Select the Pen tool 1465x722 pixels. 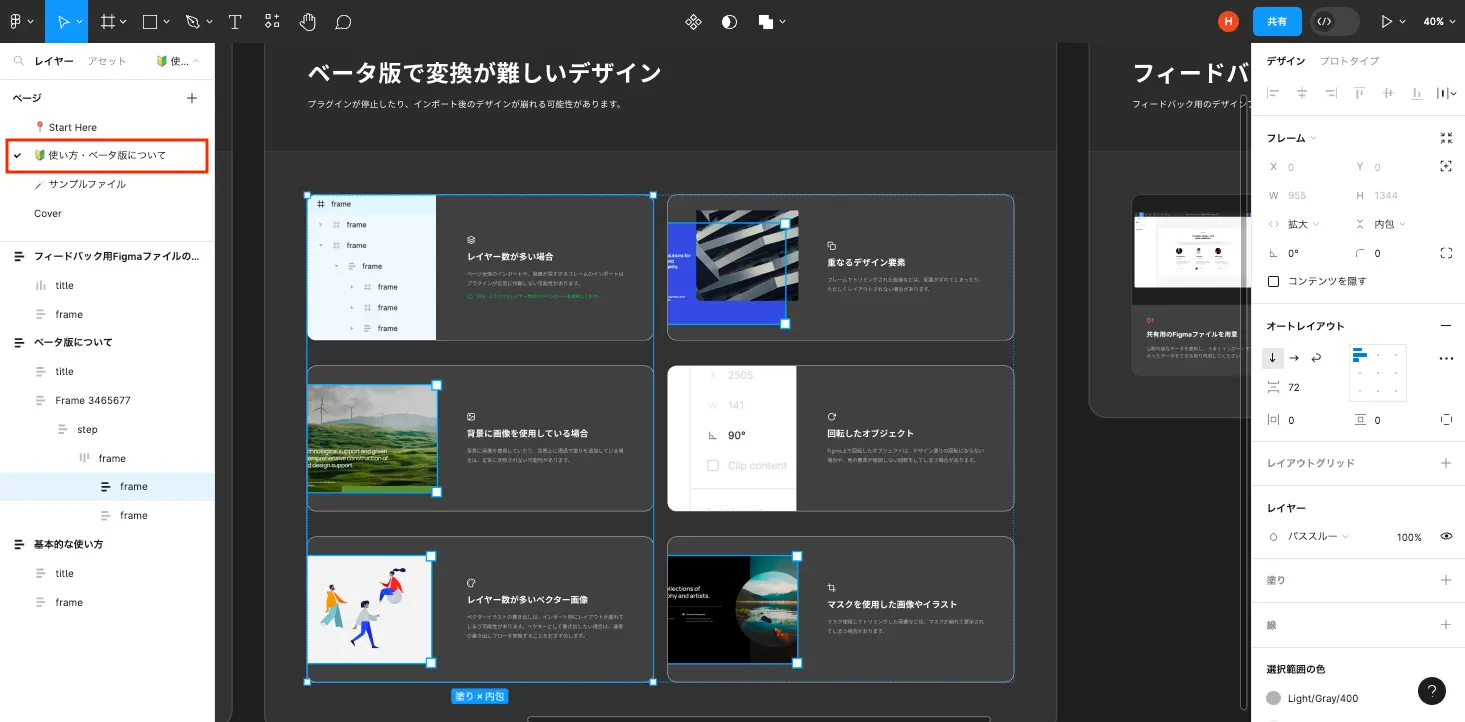click(x=192, y=21)
